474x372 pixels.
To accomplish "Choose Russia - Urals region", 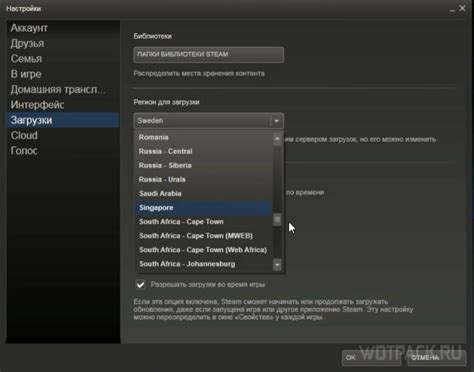I will [x=203, y=179].
